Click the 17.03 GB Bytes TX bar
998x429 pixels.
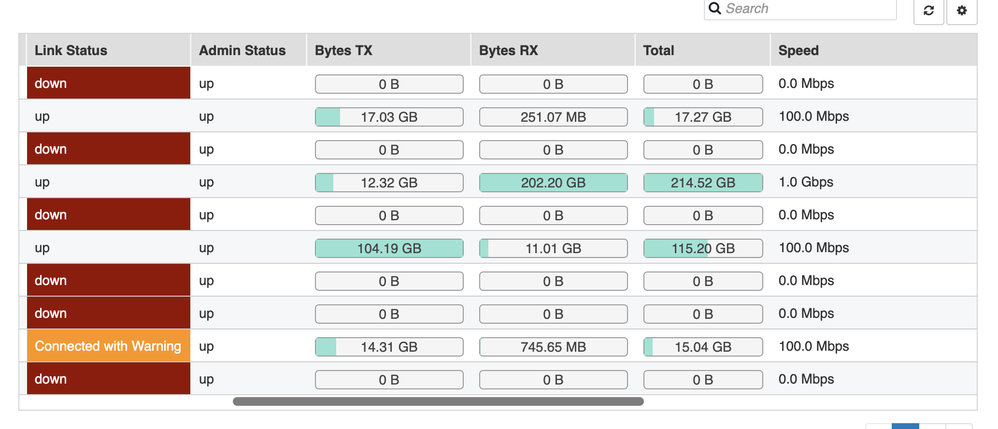[x=389, y=117]
